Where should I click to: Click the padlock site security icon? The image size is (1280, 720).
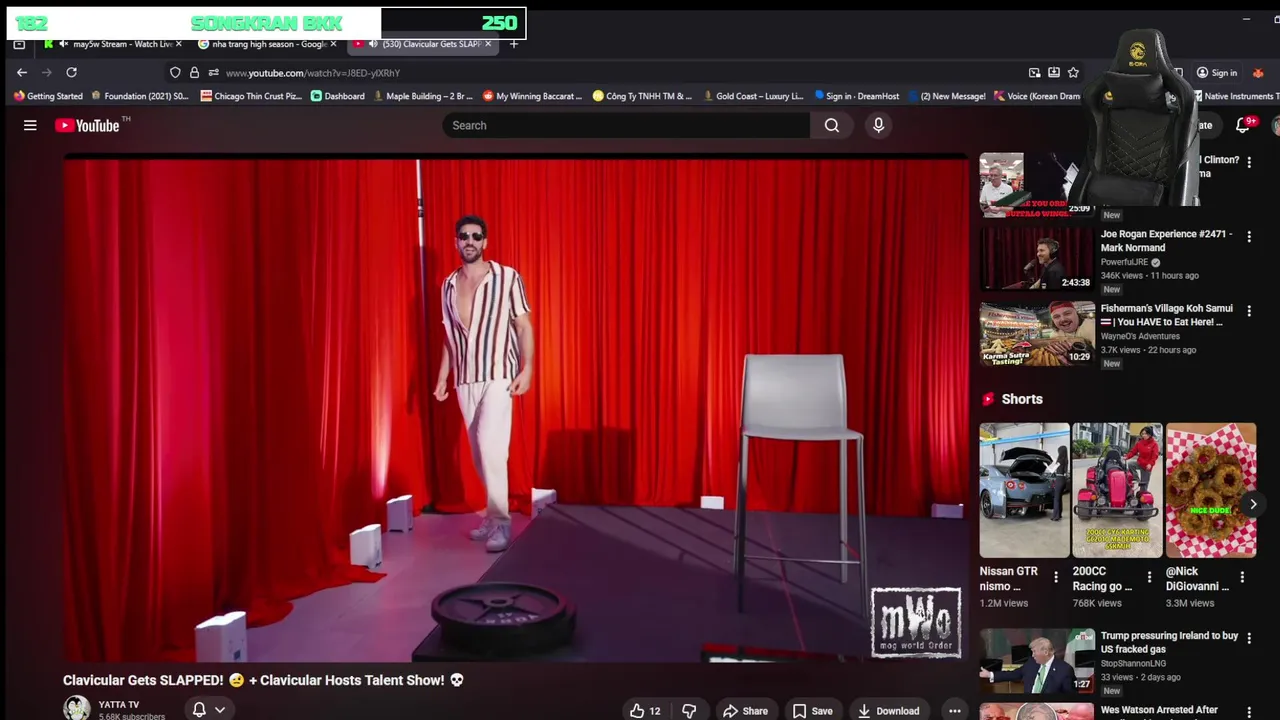(194, 72)
